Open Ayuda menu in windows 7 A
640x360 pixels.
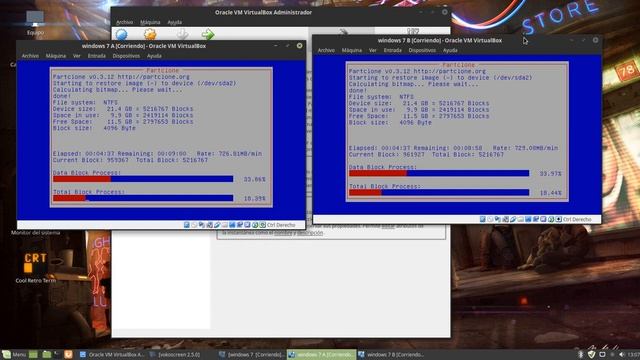154,56
